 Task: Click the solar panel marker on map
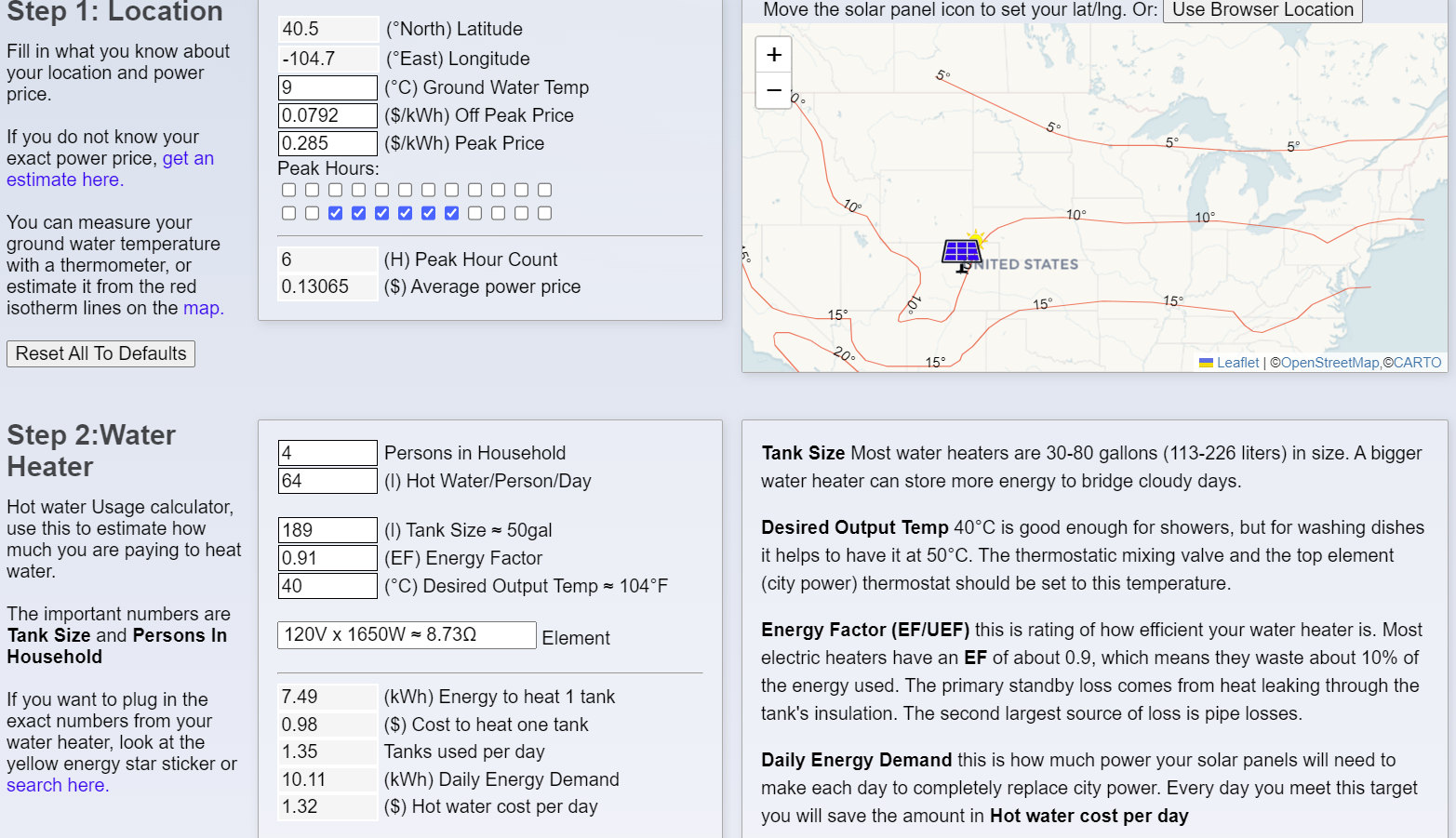[x=961, y=252]
